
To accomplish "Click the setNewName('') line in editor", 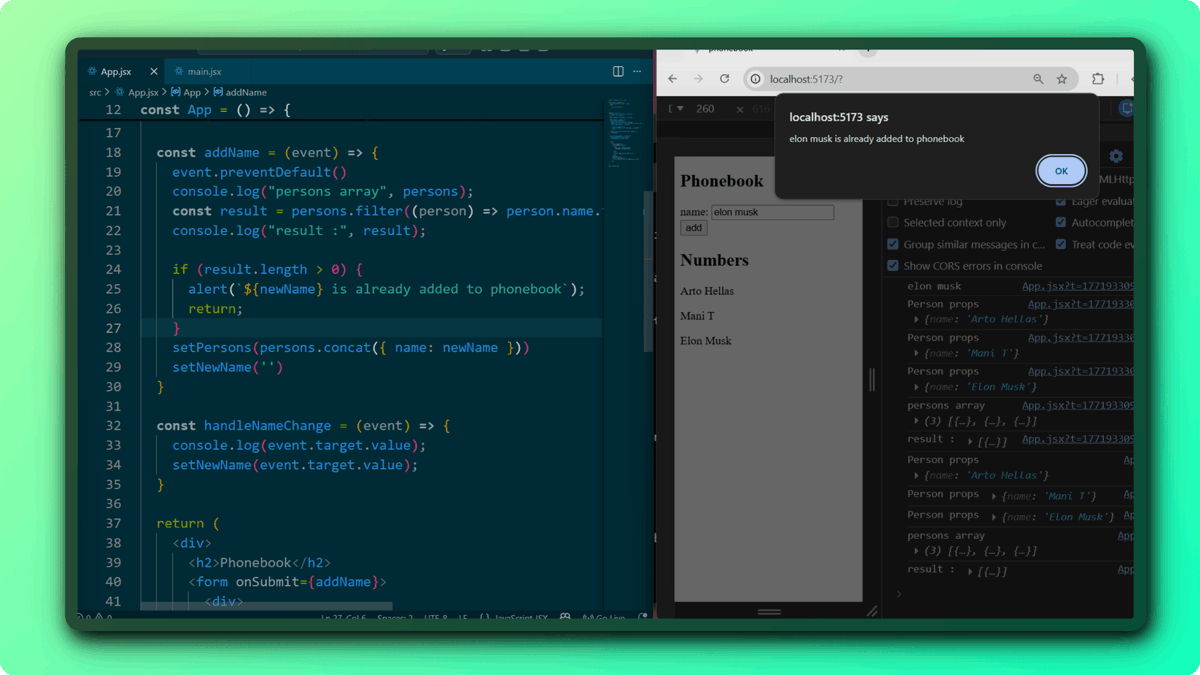I will pyautogui.click(x=228, y=367).
